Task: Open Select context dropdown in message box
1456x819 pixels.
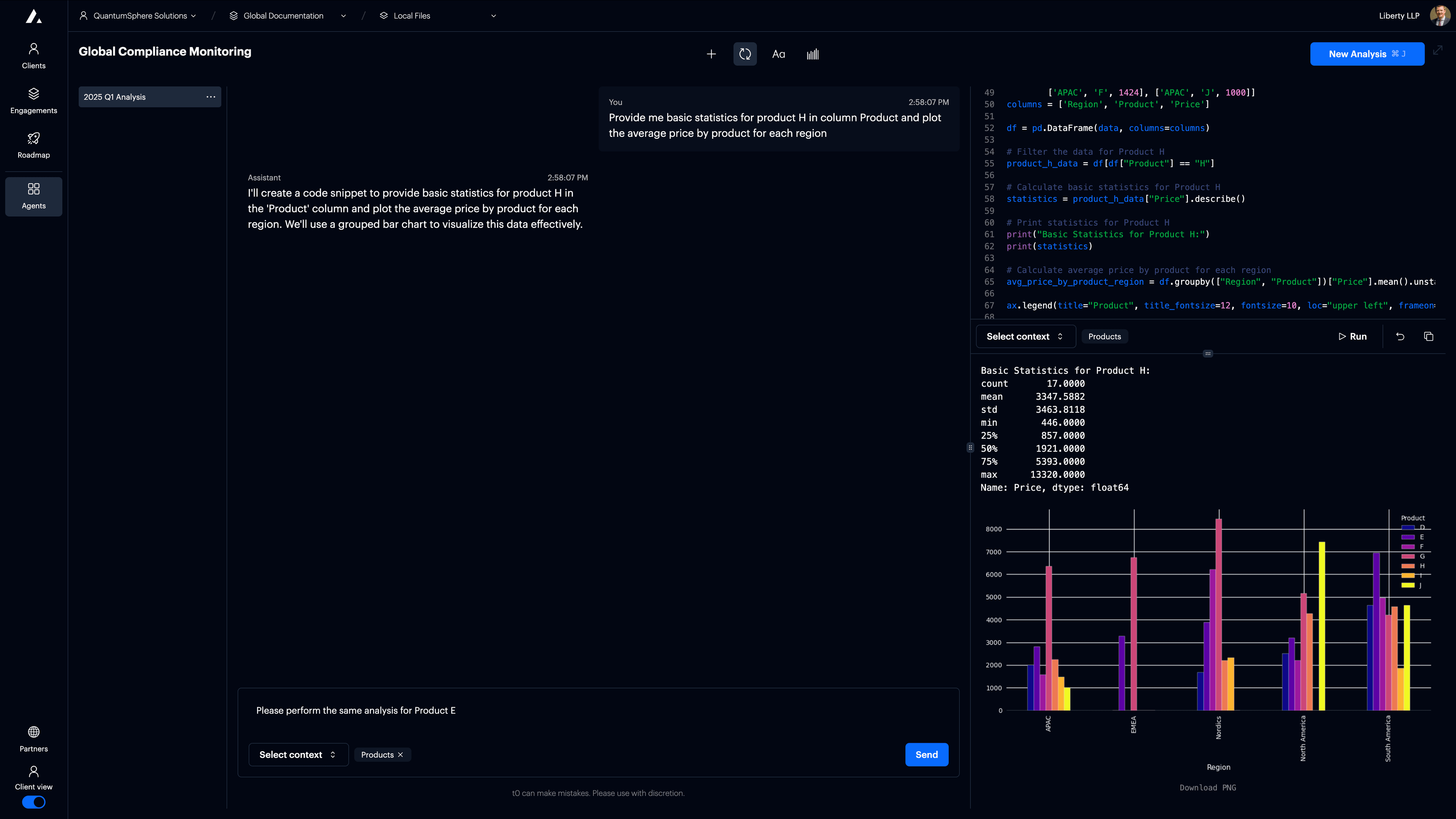Action: click(298, 755)
